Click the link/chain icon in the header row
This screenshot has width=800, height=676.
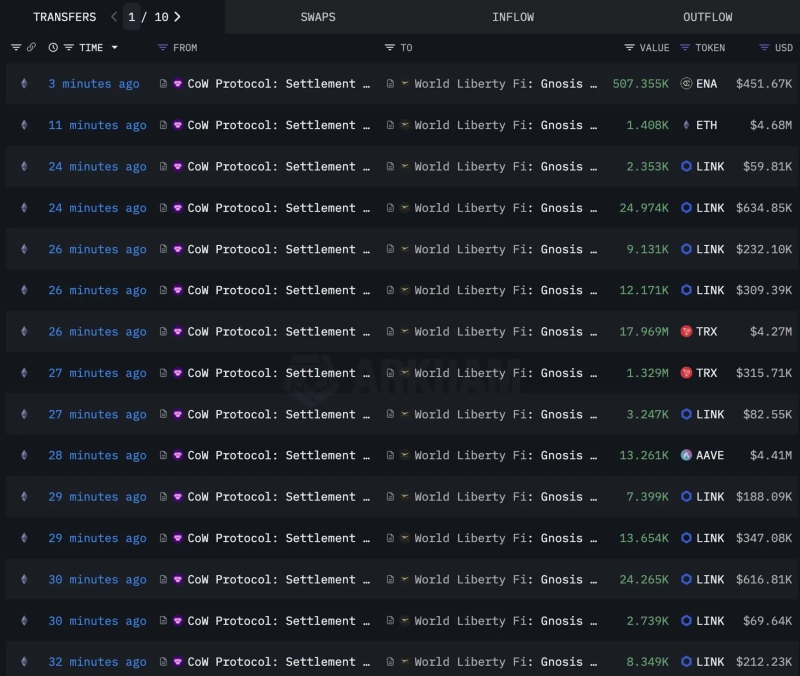[x=30, y=47]
